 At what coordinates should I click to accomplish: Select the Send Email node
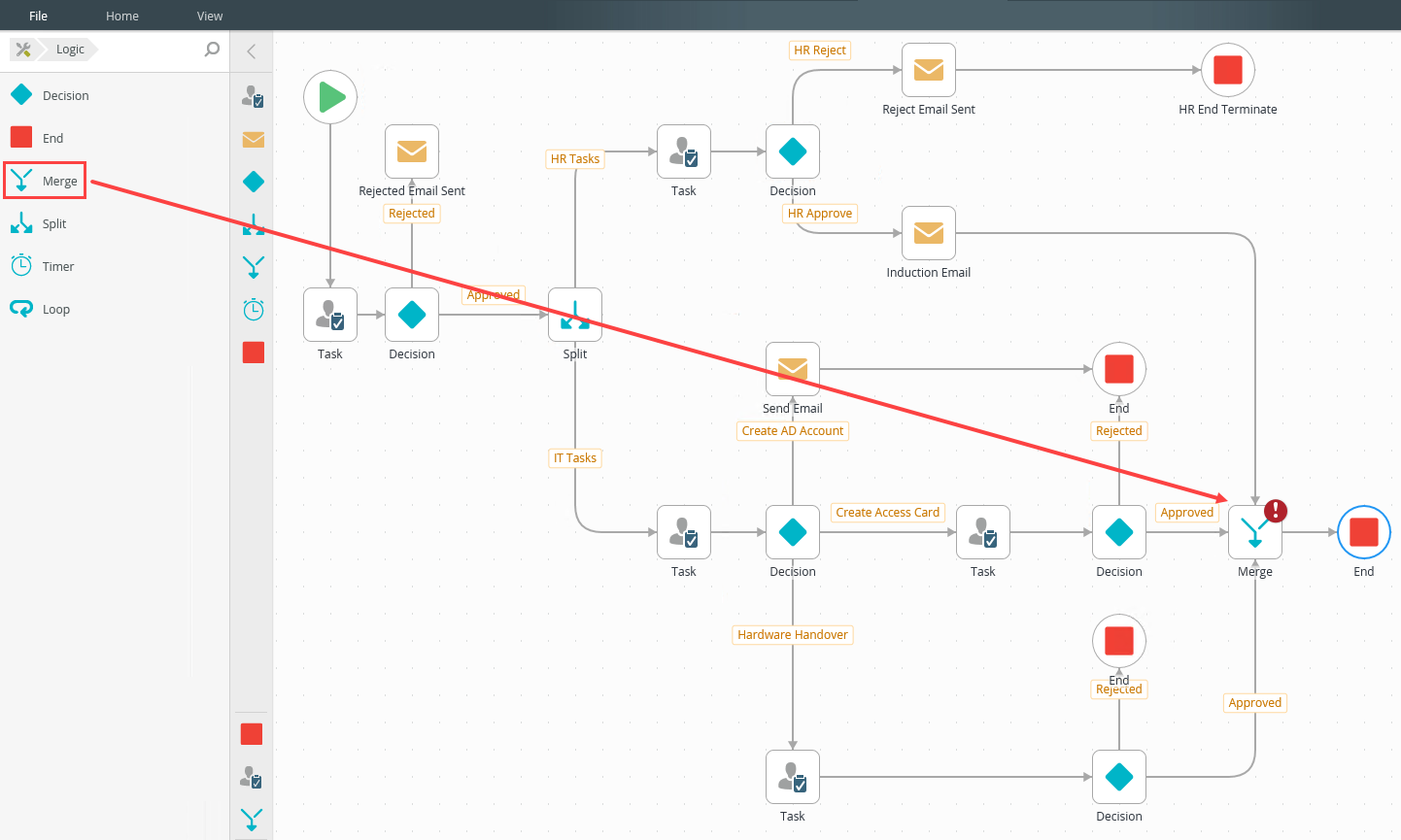[x=793, y=369]
